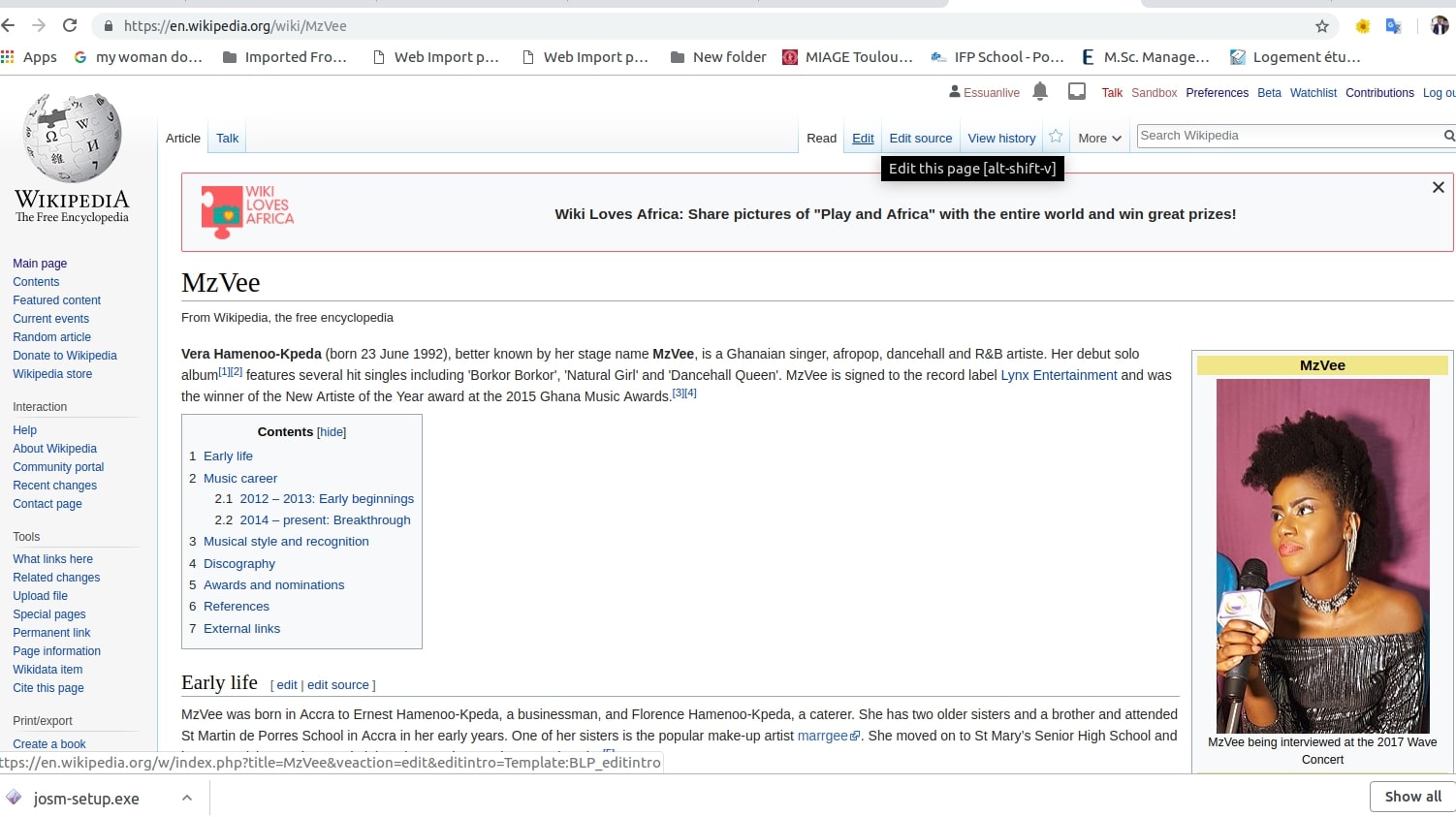This screenshot has height=817, width=1456.
Task: Open the yellow sunflower extension icon
Action: [x=1363, y=26]
